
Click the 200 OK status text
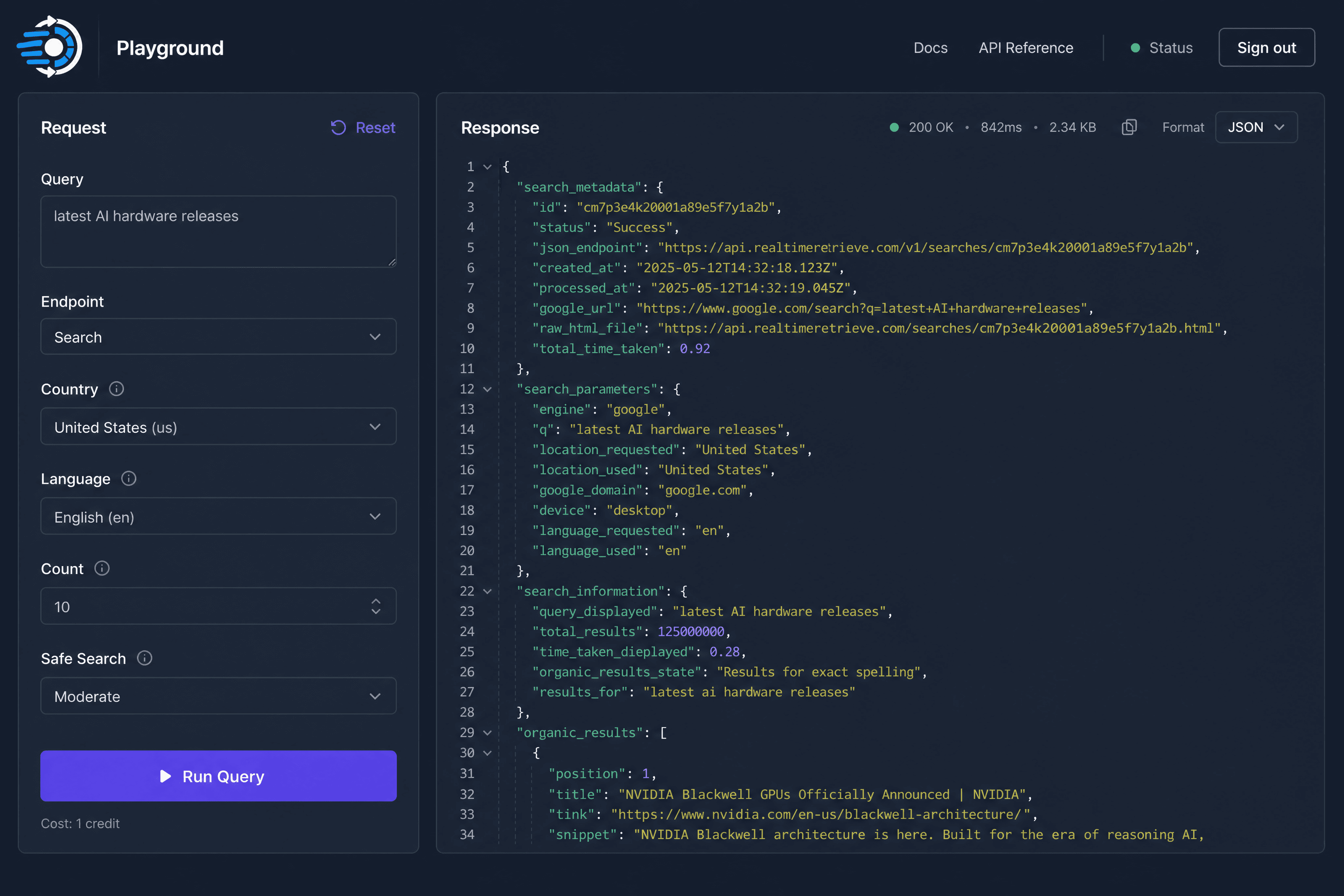931,127
